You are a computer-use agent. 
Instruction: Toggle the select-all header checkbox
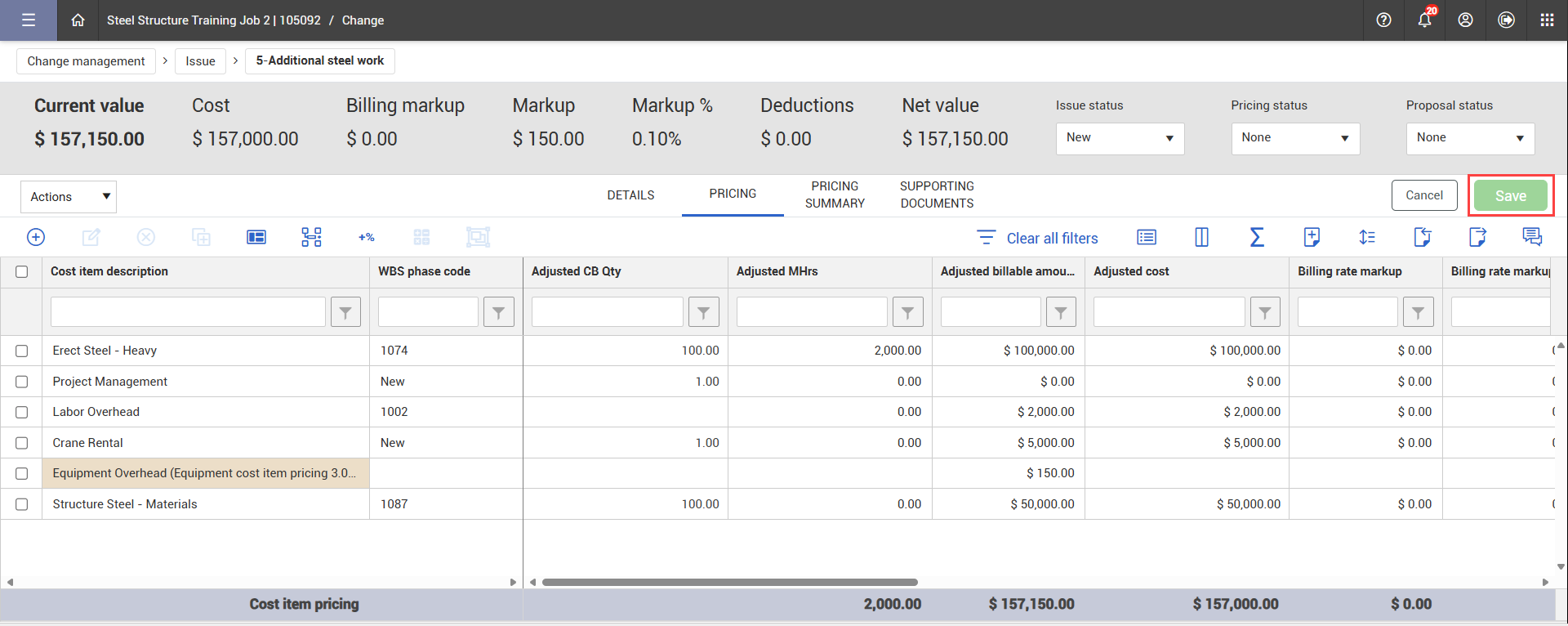pos(22,271)
